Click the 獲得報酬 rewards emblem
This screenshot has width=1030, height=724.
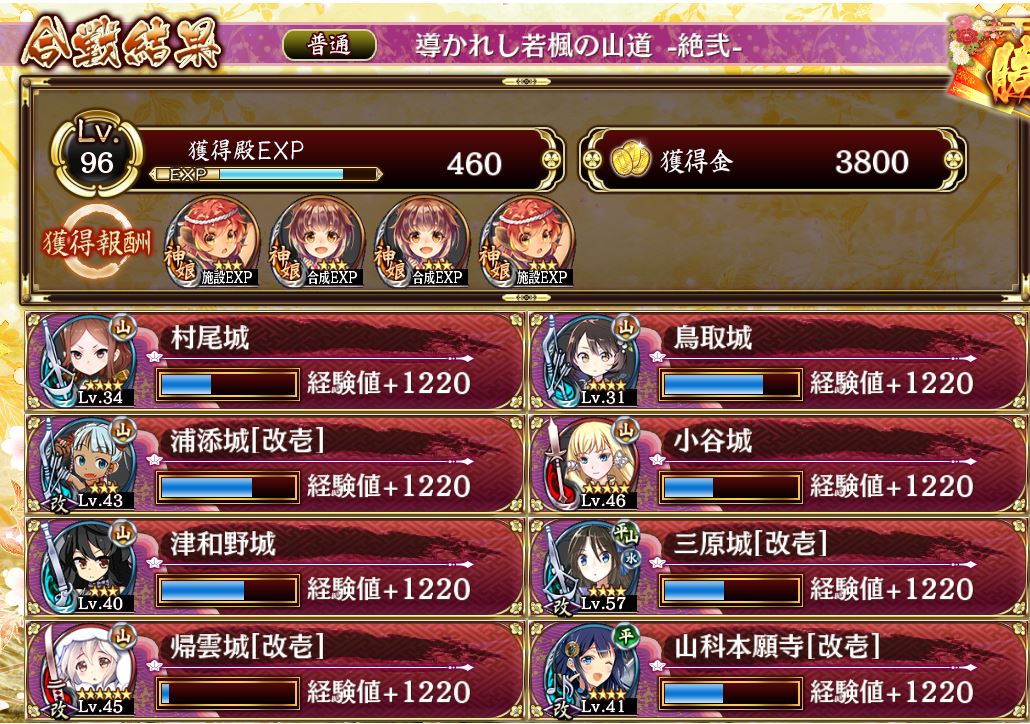point(97,242)
